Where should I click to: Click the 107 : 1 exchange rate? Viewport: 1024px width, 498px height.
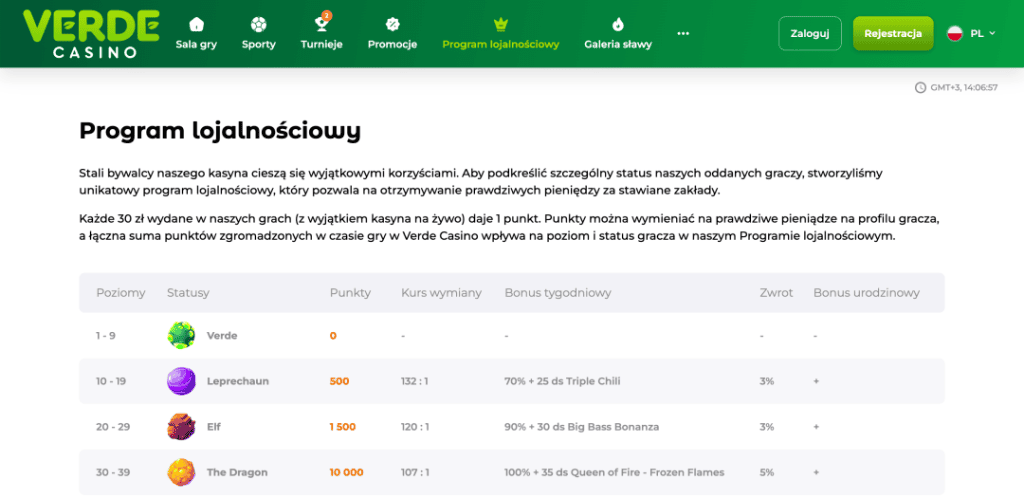(x=415, y=472)
